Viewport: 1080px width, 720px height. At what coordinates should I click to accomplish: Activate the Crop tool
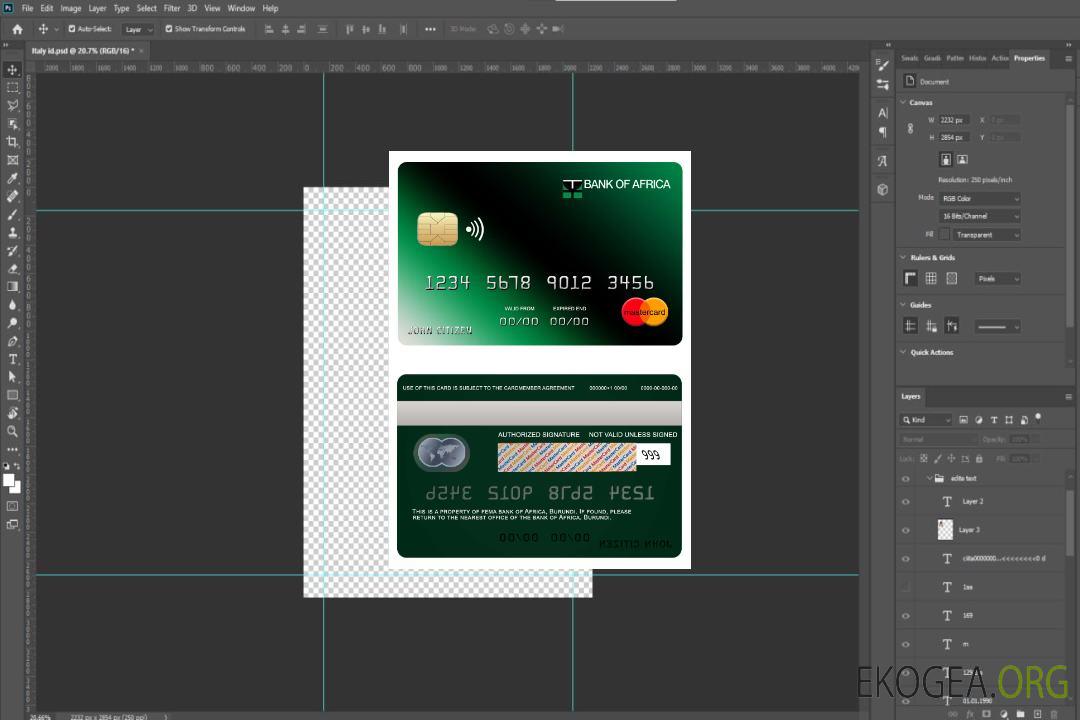[x=12, y=141]
